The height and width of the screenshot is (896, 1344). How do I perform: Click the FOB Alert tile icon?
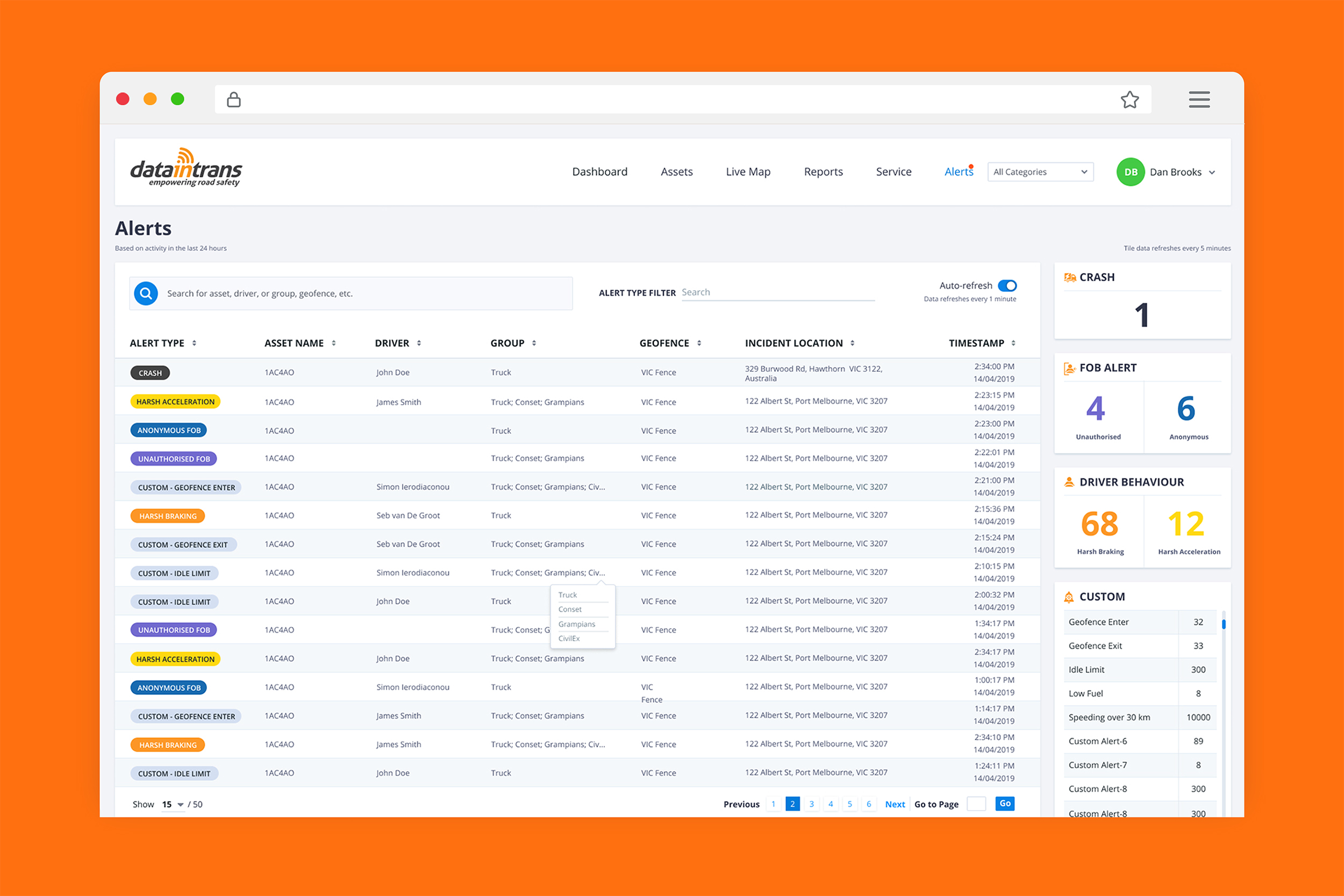pyautogui.click(x=1069, y=369)
